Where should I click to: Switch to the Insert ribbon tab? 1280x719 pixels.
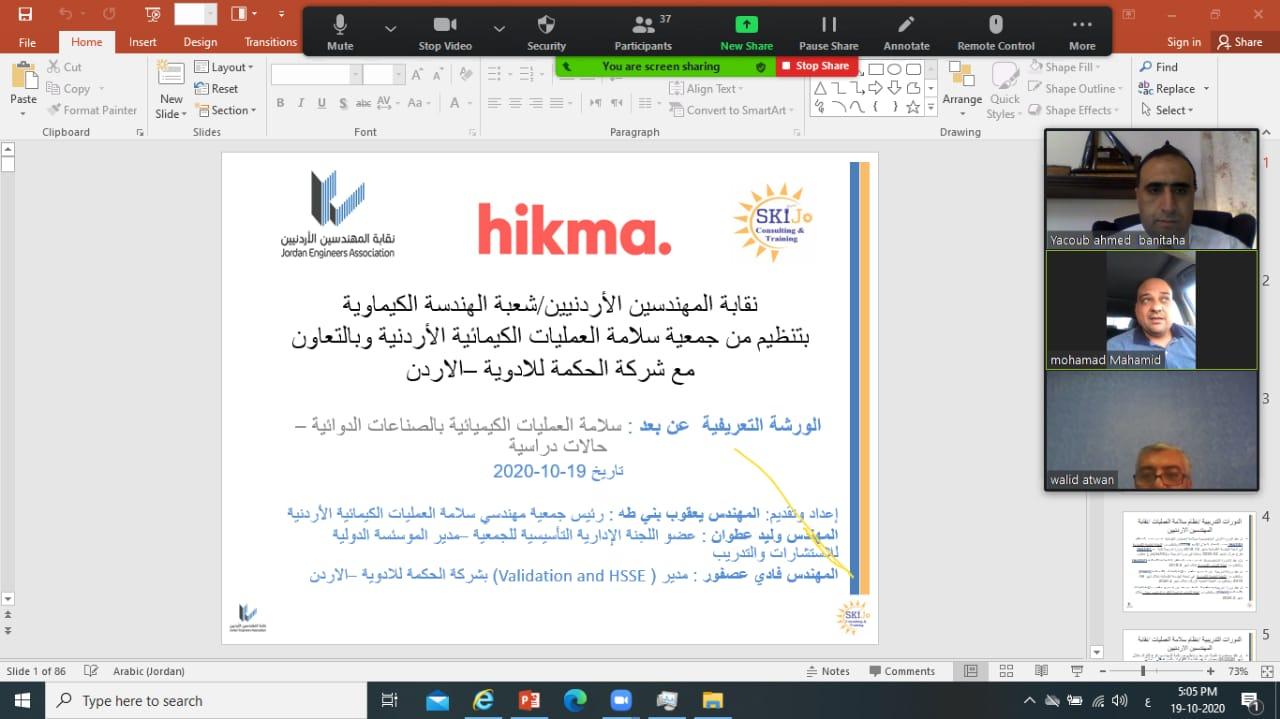click(x=142, y=42)
